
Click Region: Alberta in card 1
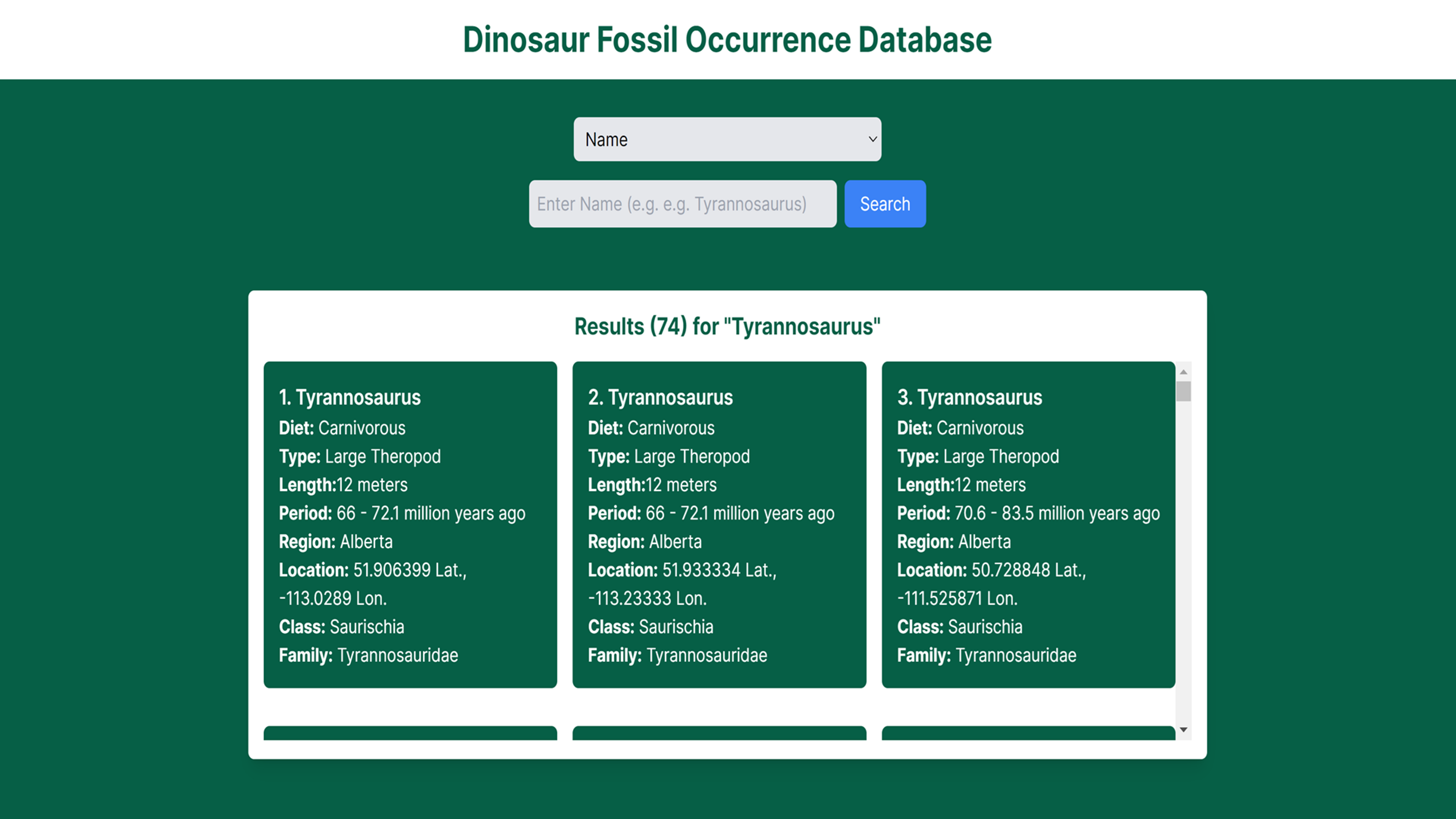336,541
